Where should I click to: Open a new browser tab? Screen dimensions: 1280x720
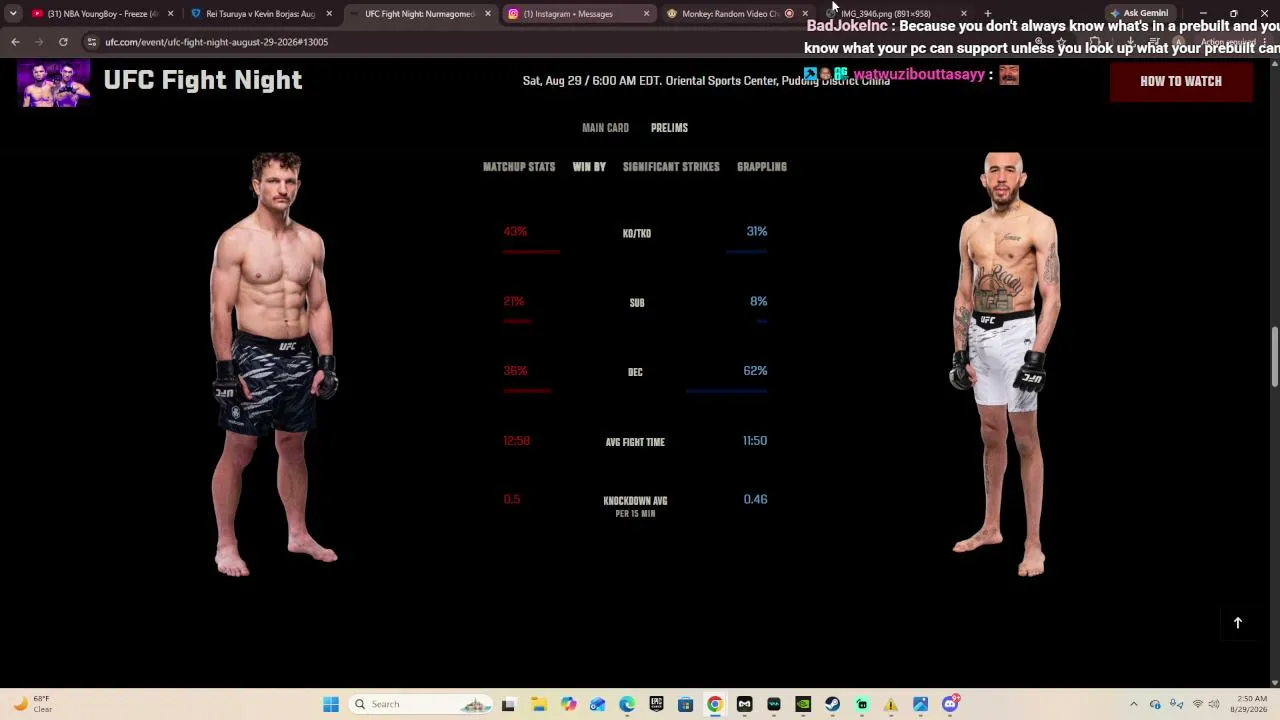coord(988,14)
